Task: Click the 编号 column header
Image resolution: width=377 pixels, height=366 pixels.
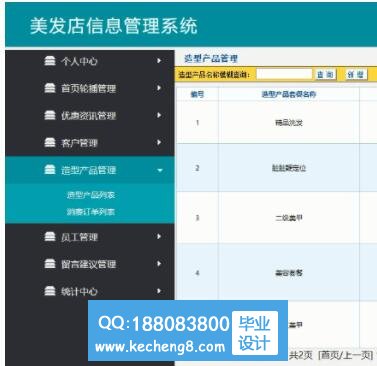Action: click(x=197, y=94)
